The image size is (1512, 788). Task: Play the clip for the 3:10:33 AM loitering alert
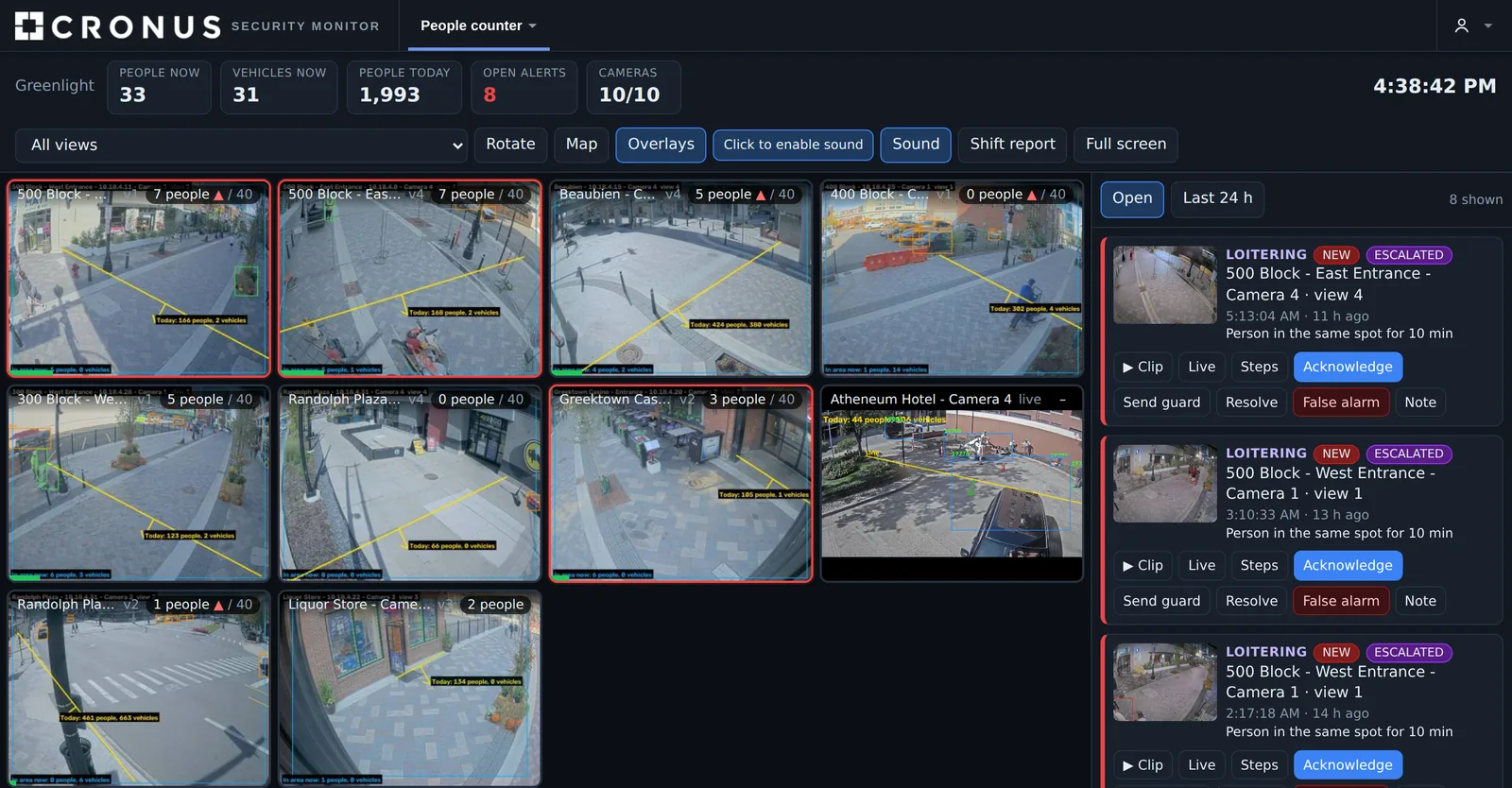(1143, 565)
